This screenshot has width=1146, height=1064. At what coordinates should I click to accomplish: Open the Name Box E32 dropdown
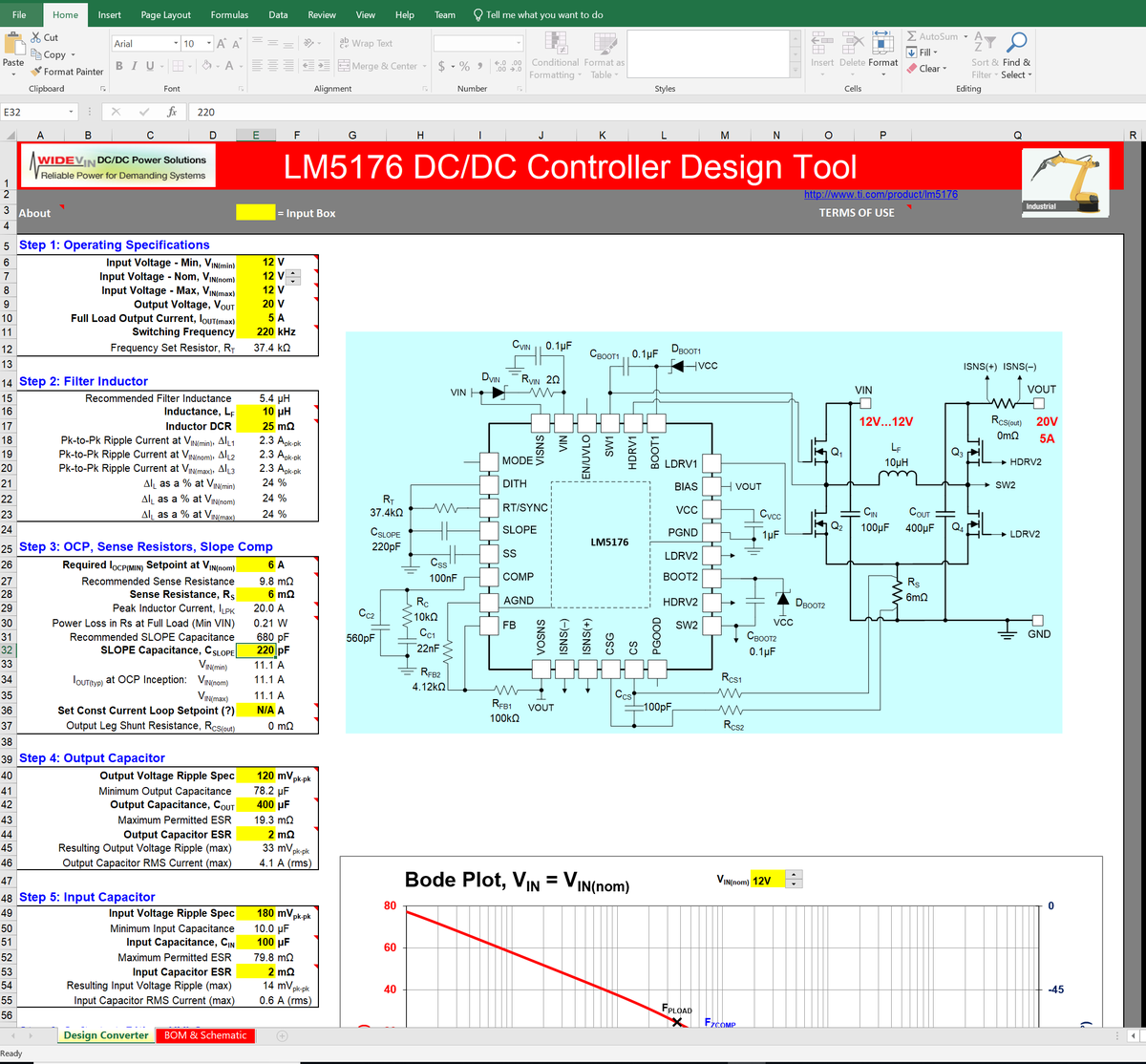[x=72, y=112]
